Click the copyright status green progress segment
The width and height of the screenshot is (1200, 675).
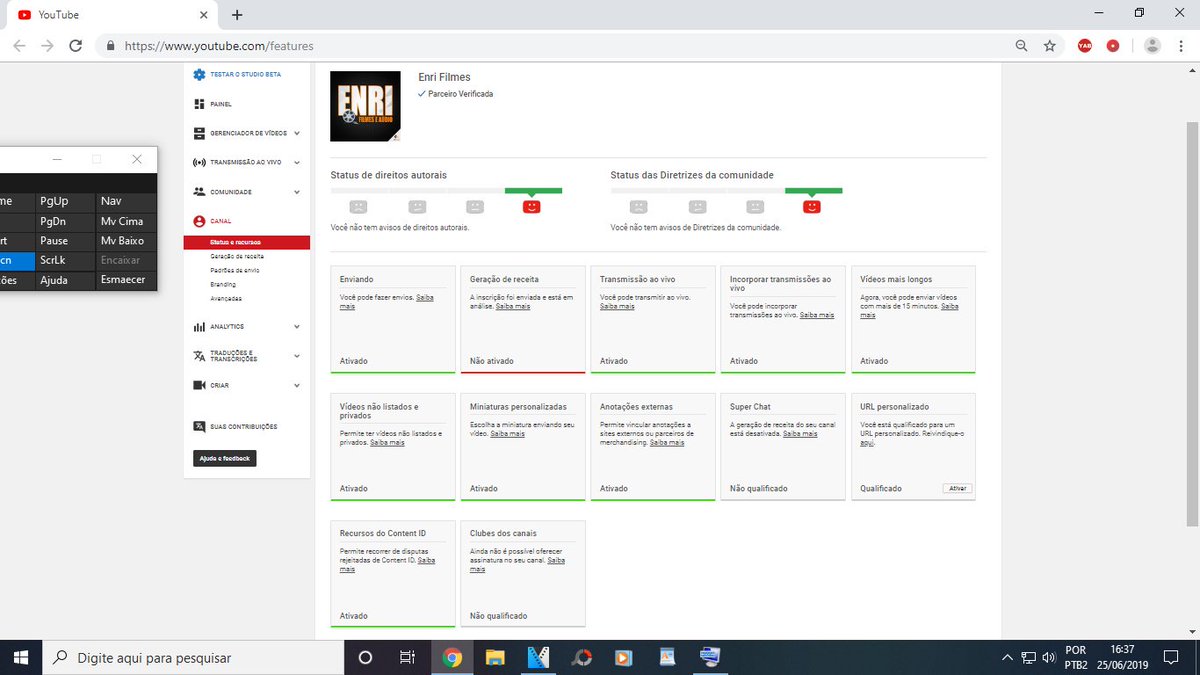click(533, 190)
